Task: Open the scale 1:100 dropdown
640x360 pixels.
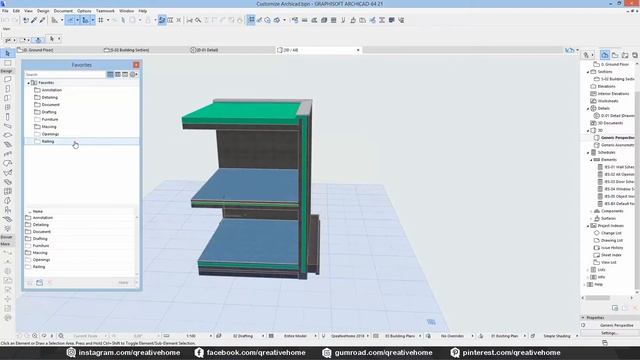Action: [x=211, y=336]
